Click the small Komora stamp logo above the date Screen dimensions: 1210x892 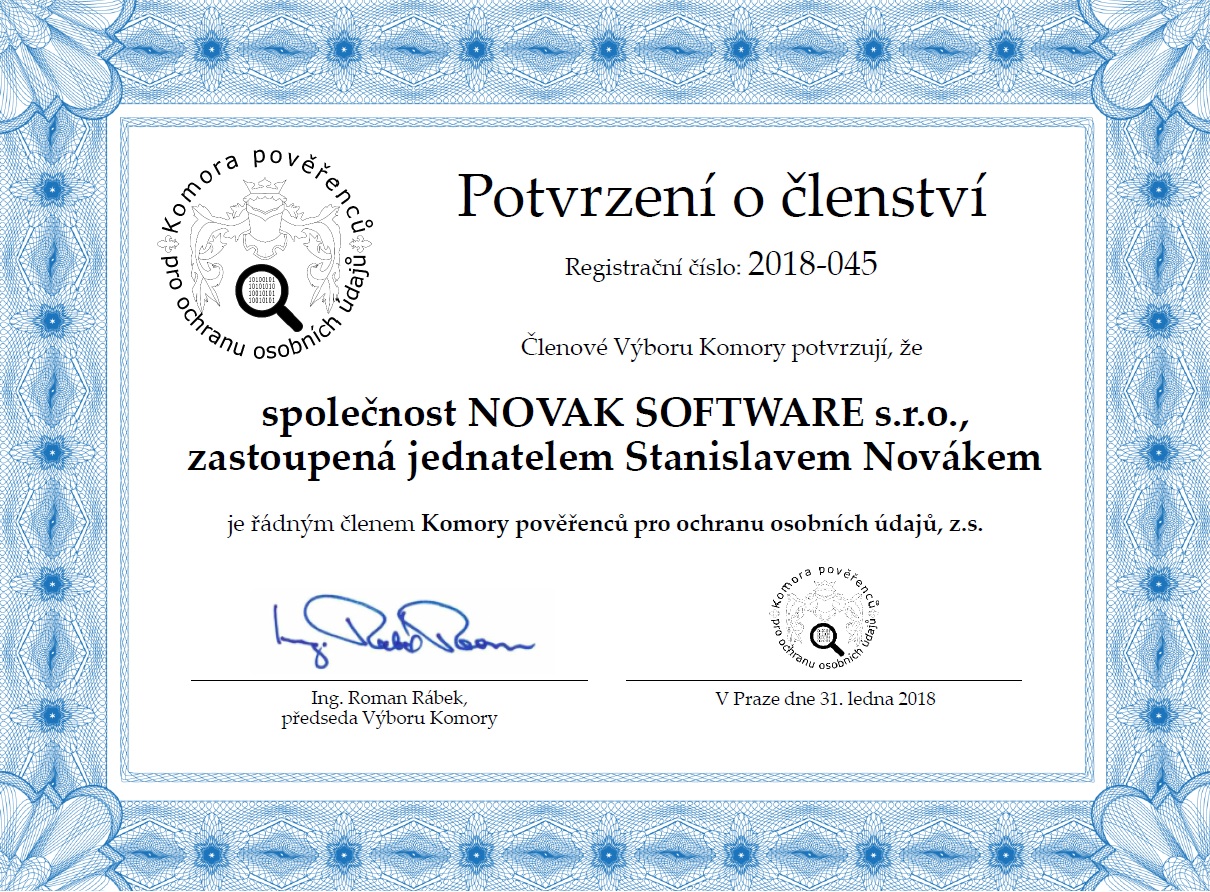(824, 618)
